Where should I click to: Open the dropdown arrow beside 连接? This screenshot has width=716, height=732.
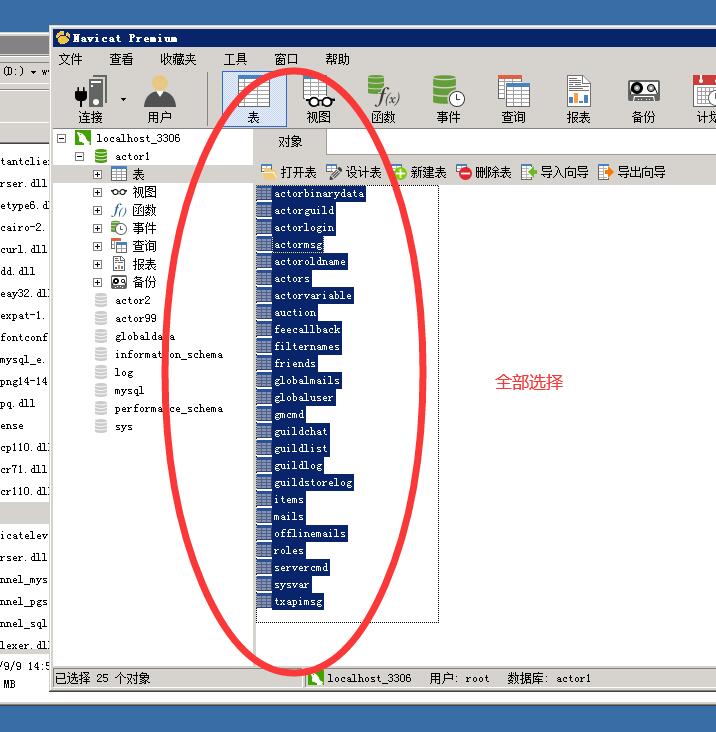124,99
